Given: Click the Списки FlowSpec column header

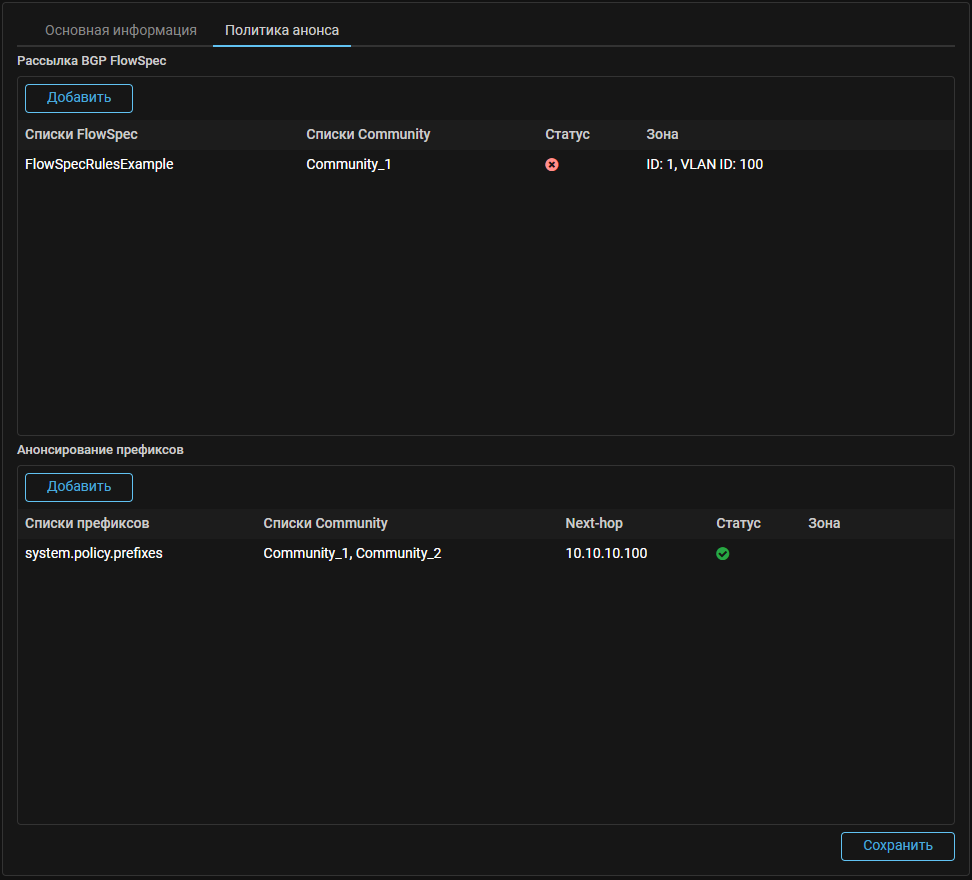Looking at the screenshot, I should (81, 134).
